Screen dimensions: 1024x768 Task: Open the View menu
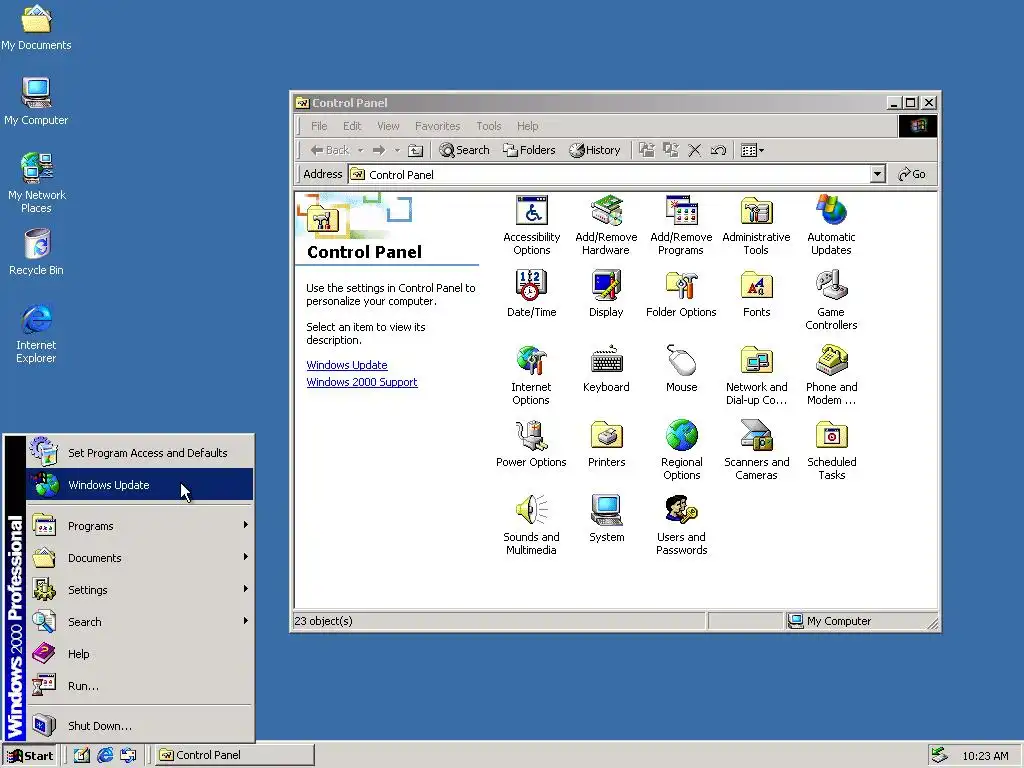click(x=388, y=126)
